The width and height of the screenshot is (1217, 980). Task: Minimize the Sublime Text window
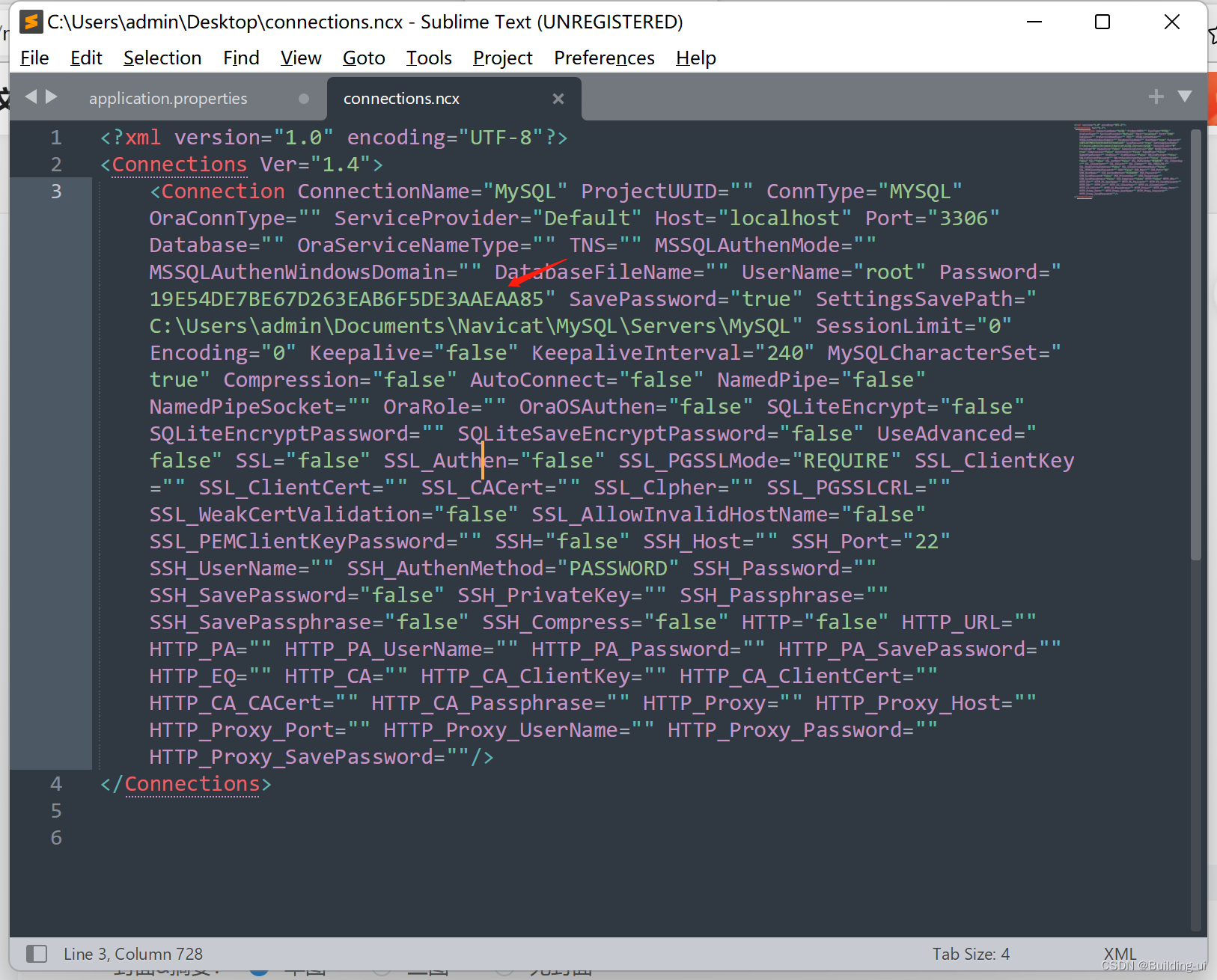pyautogui.click(x=1034, y=22)
